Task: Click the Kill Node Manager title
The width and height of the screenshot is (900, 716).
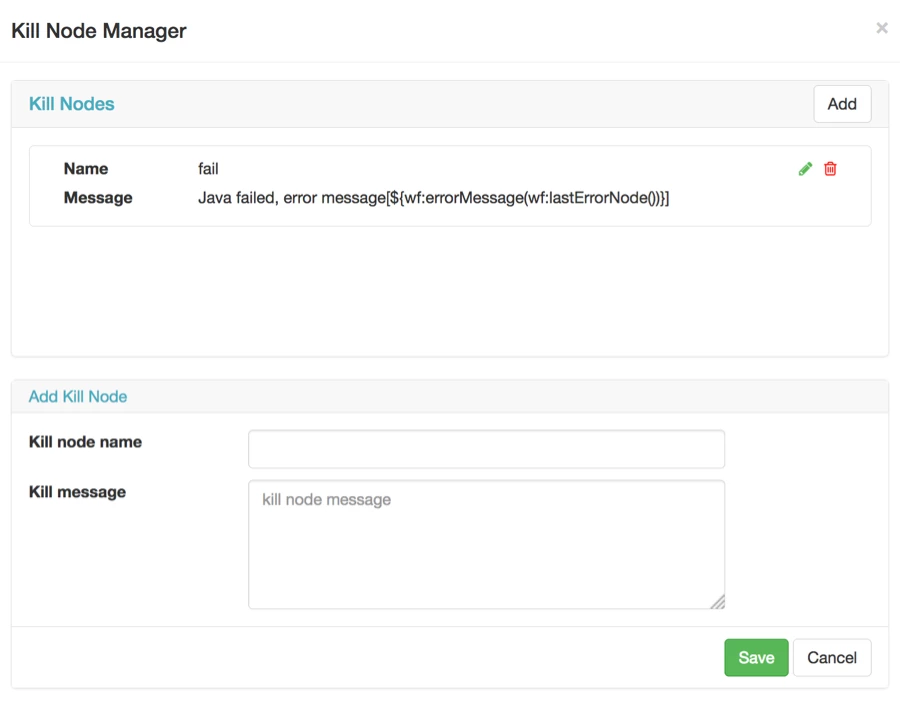Action: [x=99, y=31]
